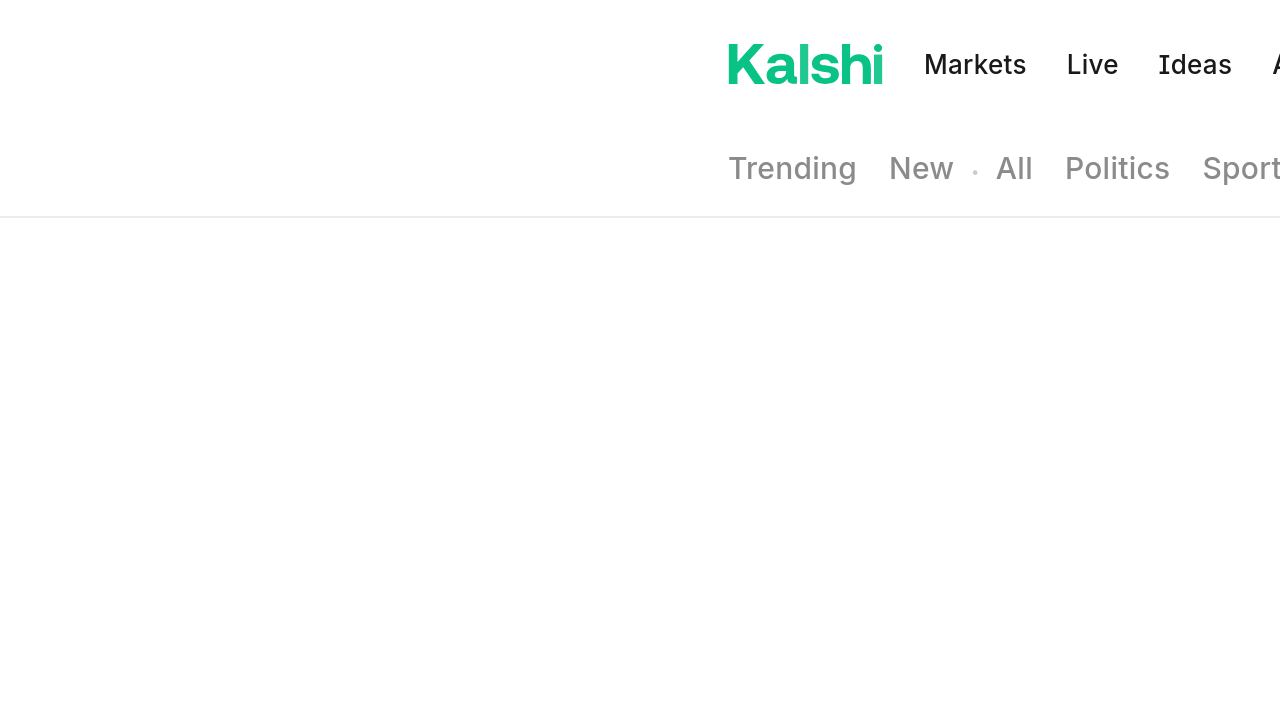
Task: Click the new-markets indicator dot
Action: point(975,171)
